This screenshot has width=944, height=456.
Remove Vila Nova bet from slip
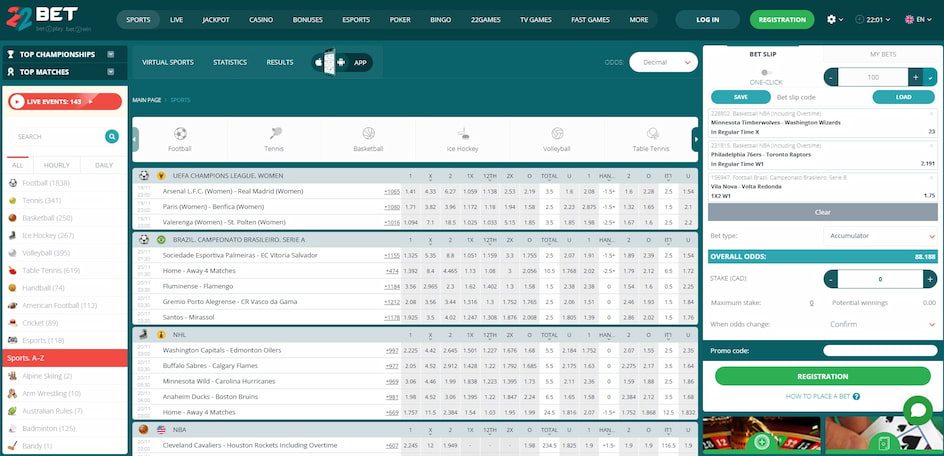point(931,178)
